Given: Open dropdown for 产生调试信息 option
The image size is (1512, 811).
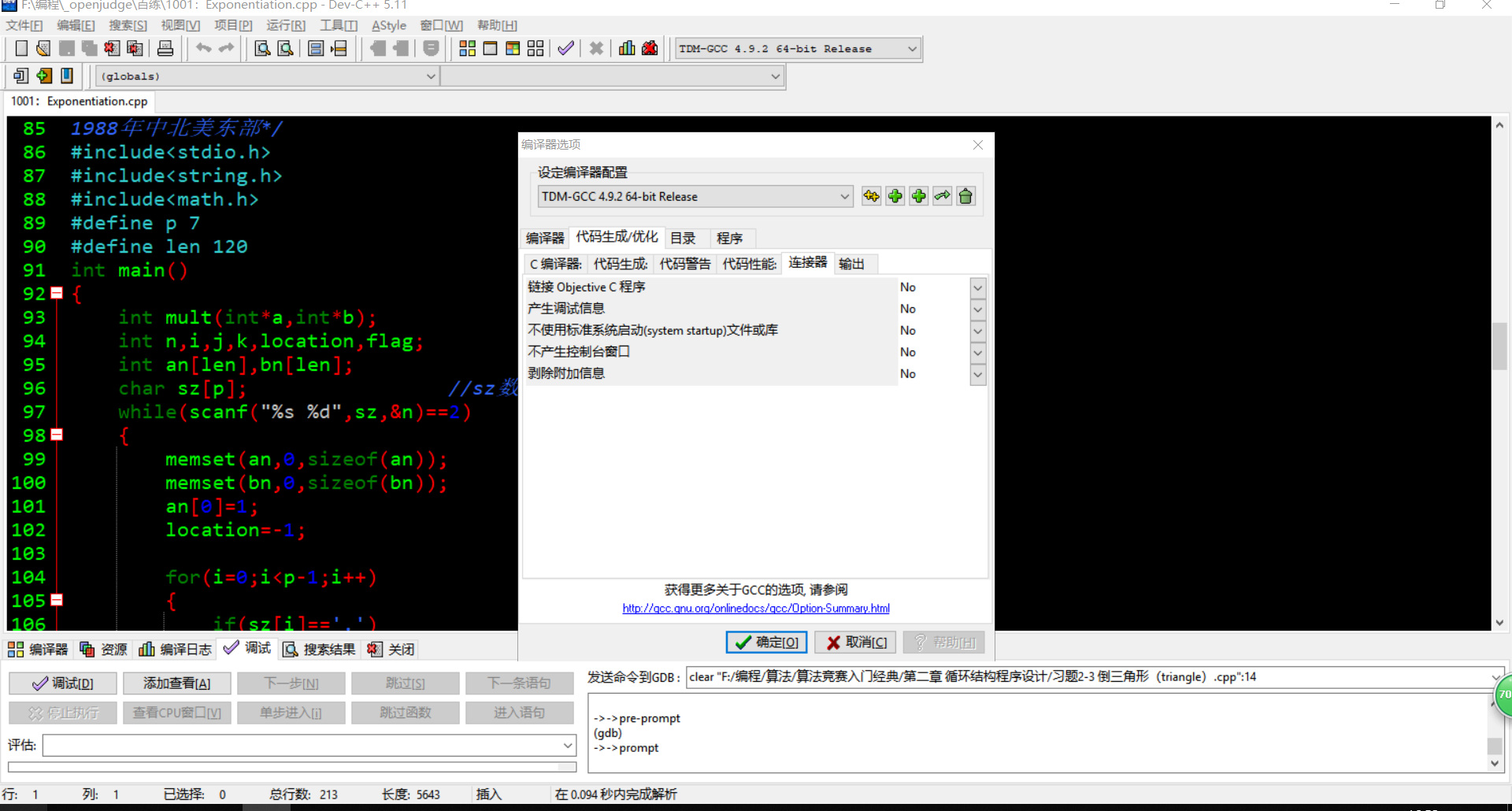Looking at the screenshot, I should point(977,309).
